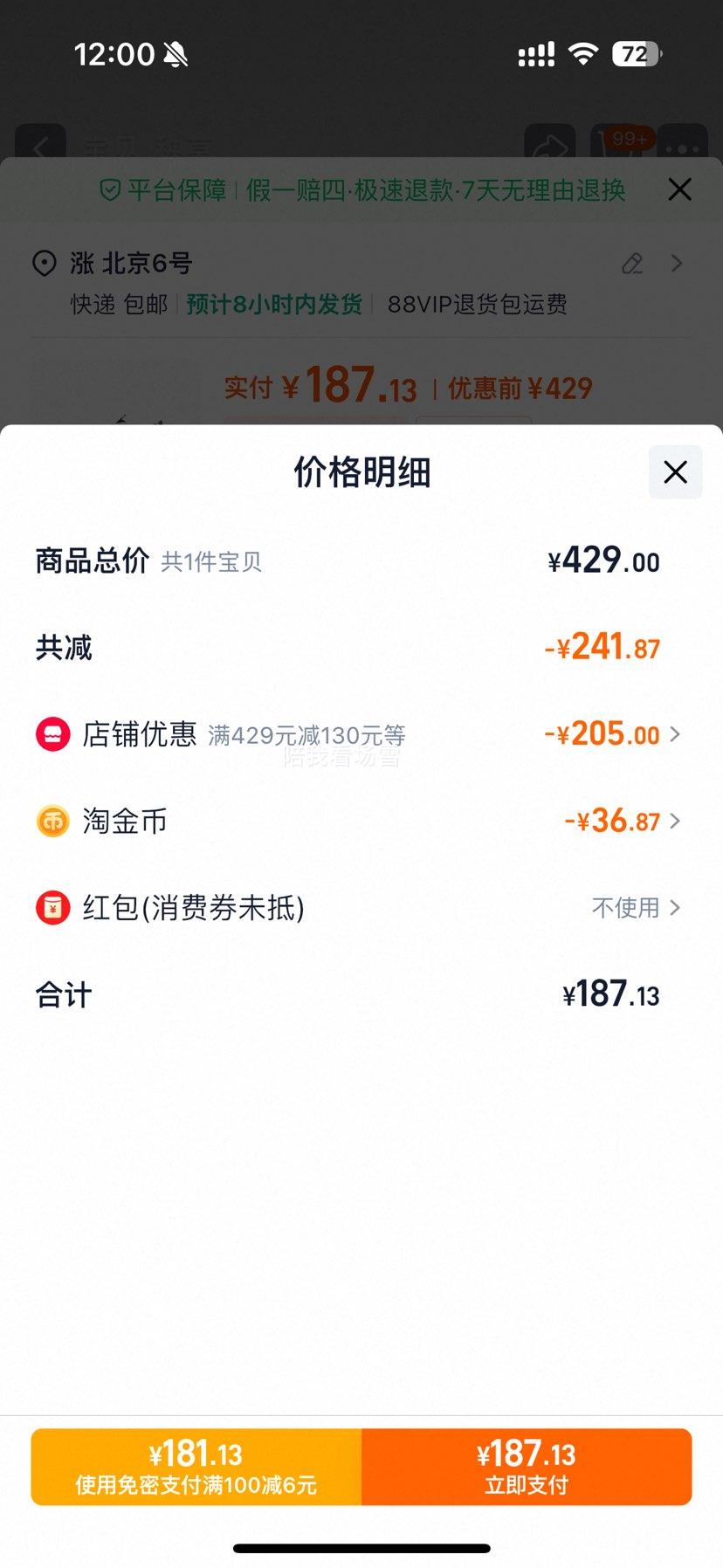Select the 不使用 red packet text

point(625,908)
